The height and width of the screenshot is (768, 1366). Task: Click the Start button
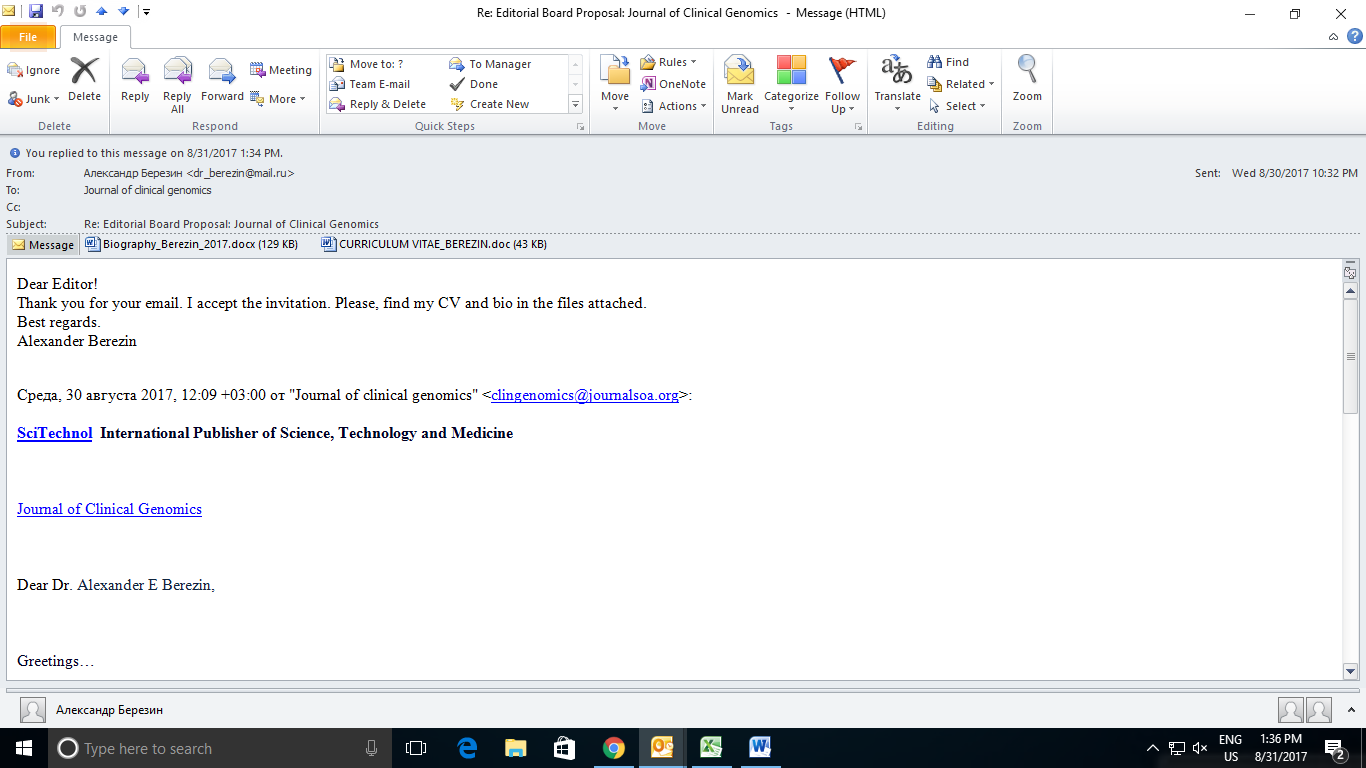pos(23,747)
